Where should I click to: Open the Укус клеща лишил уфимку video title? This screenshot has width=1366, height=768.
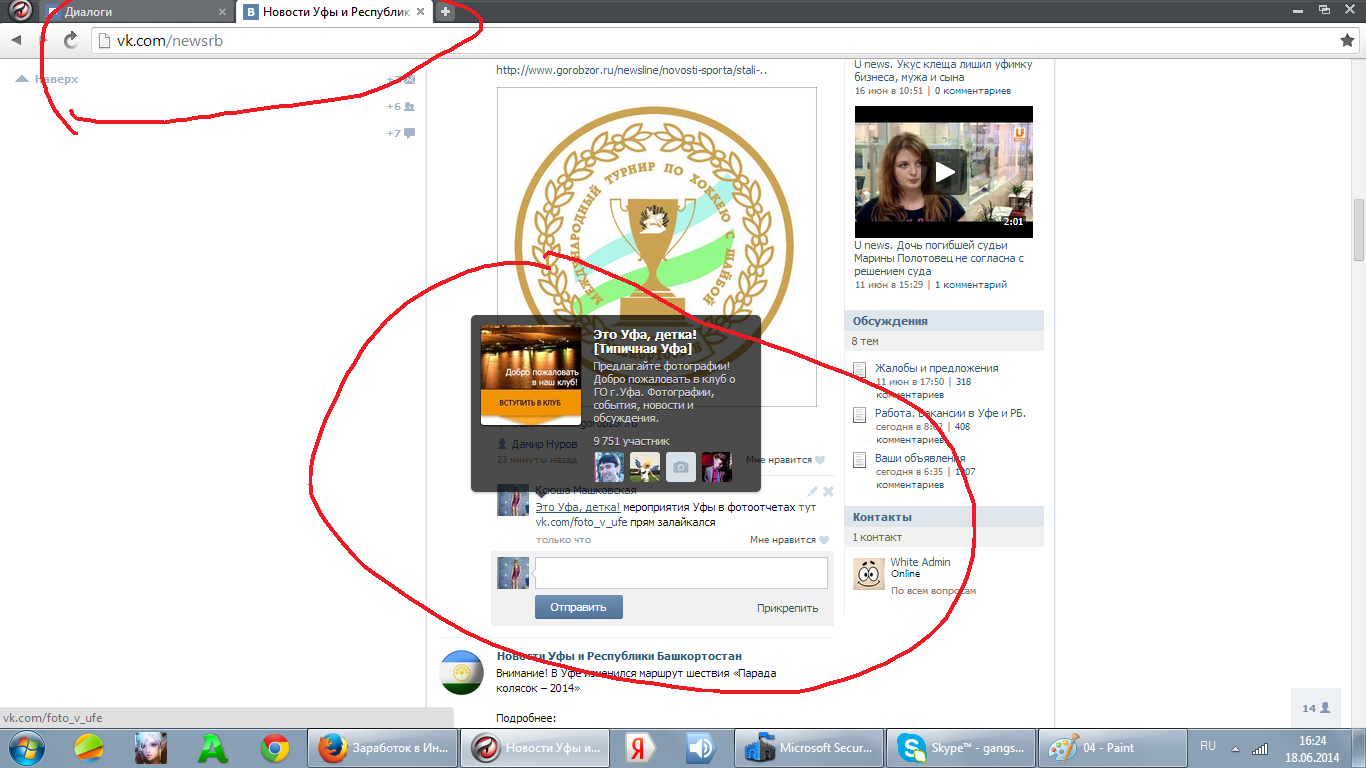click(x=943, y=71)
